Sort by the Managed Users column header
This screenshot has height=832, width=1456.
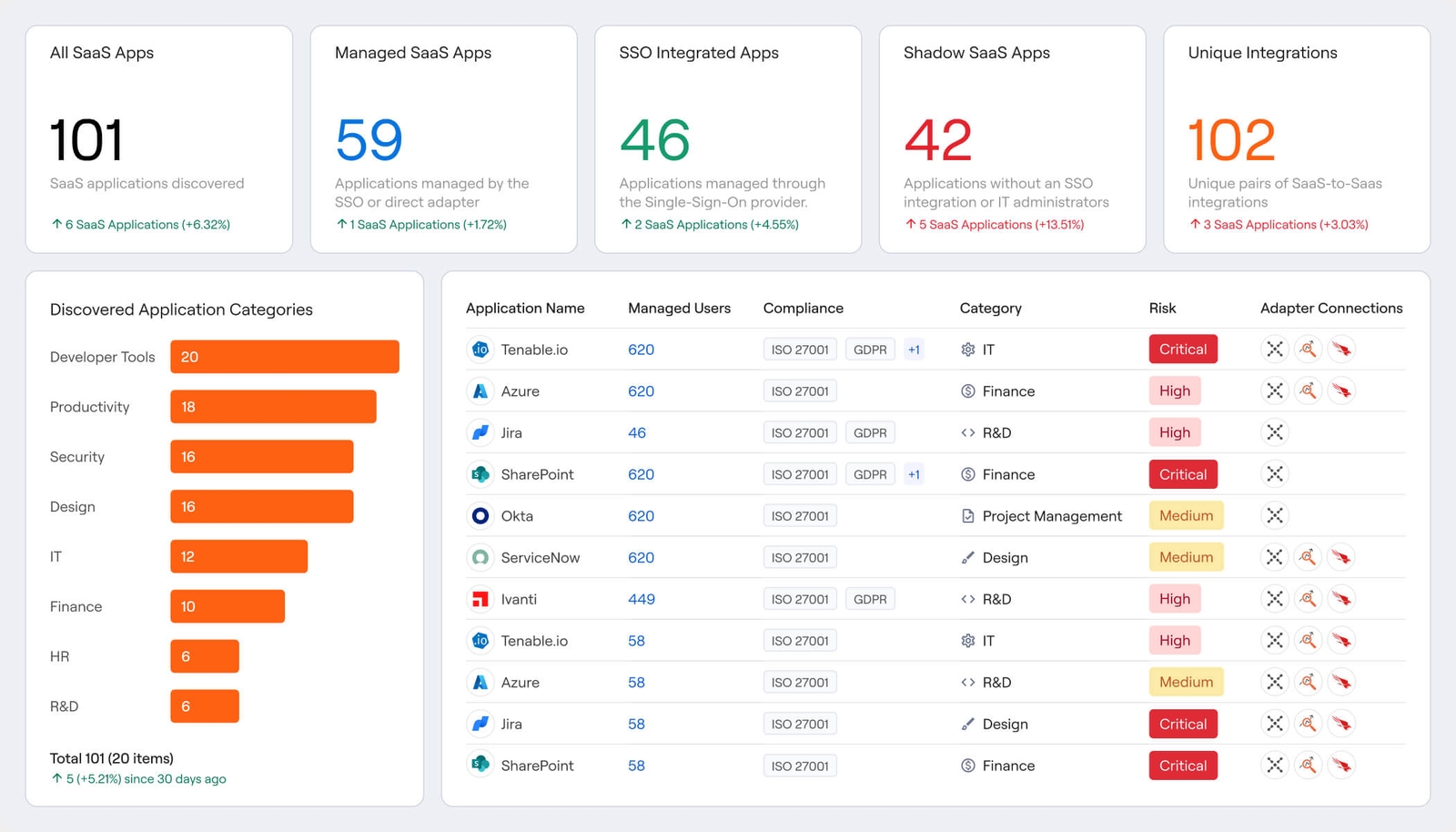(679, 309)
